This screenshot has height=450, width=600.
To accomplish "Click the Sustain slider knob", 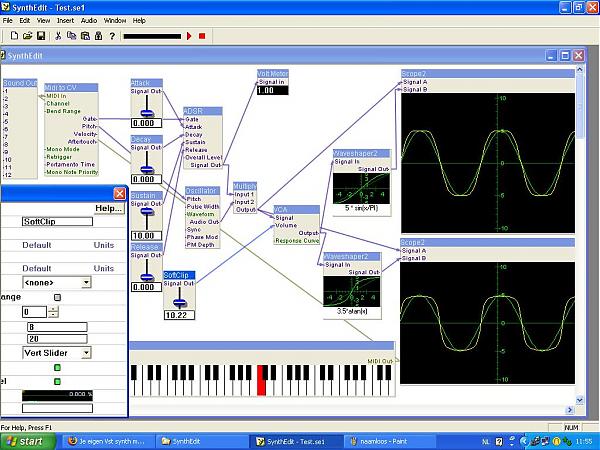I will pyautogui.click(x=147, y=212).
